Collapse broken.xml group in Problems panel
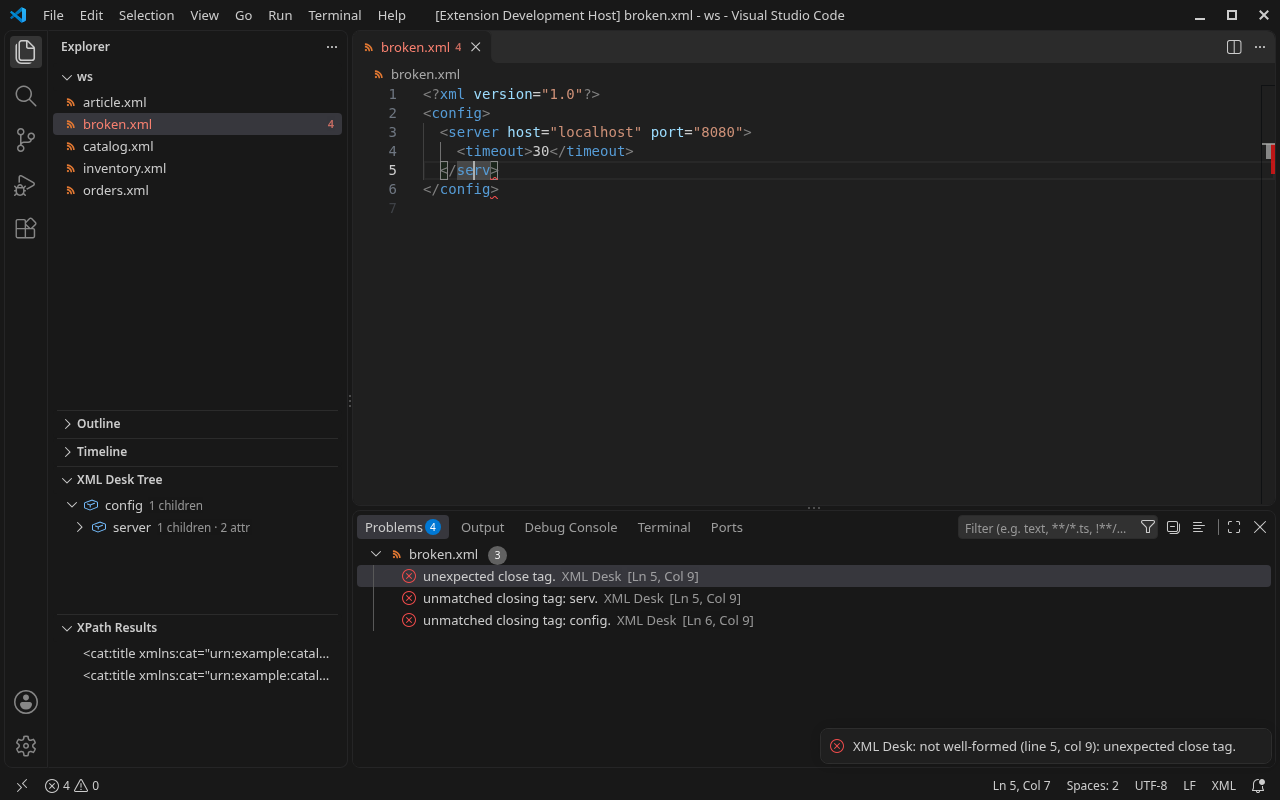 [376, 554]
